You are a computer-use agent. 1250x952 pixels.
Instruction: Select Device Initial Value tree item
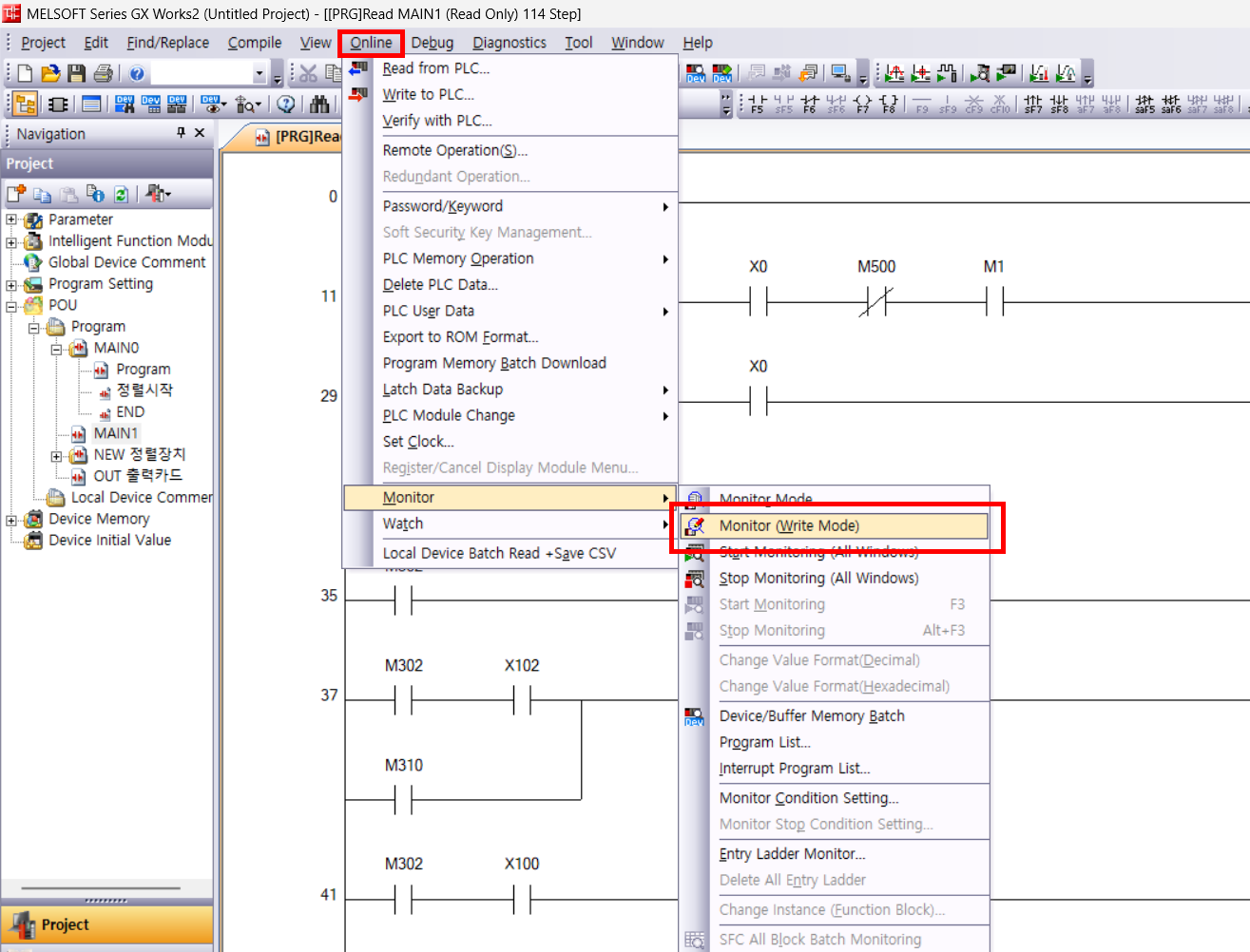tap(110, 541)
